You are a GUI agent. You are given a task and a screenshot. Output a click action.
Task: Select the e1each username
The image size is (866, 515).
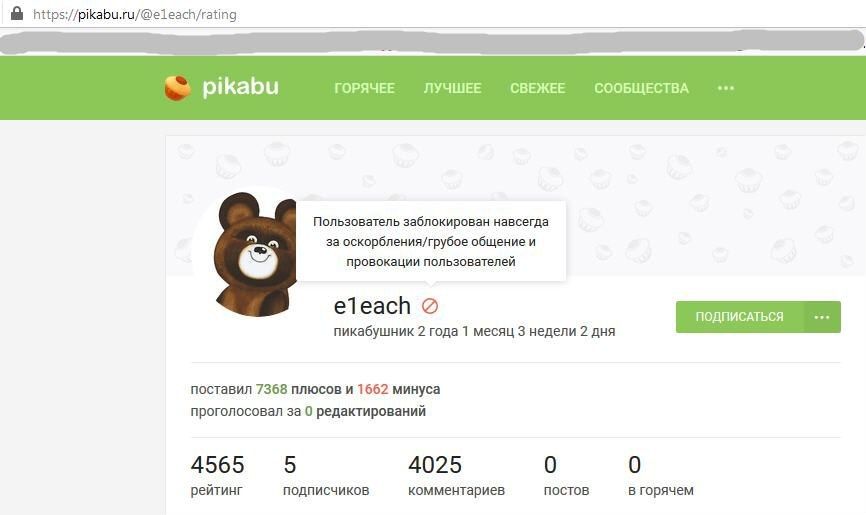[372, 306]
